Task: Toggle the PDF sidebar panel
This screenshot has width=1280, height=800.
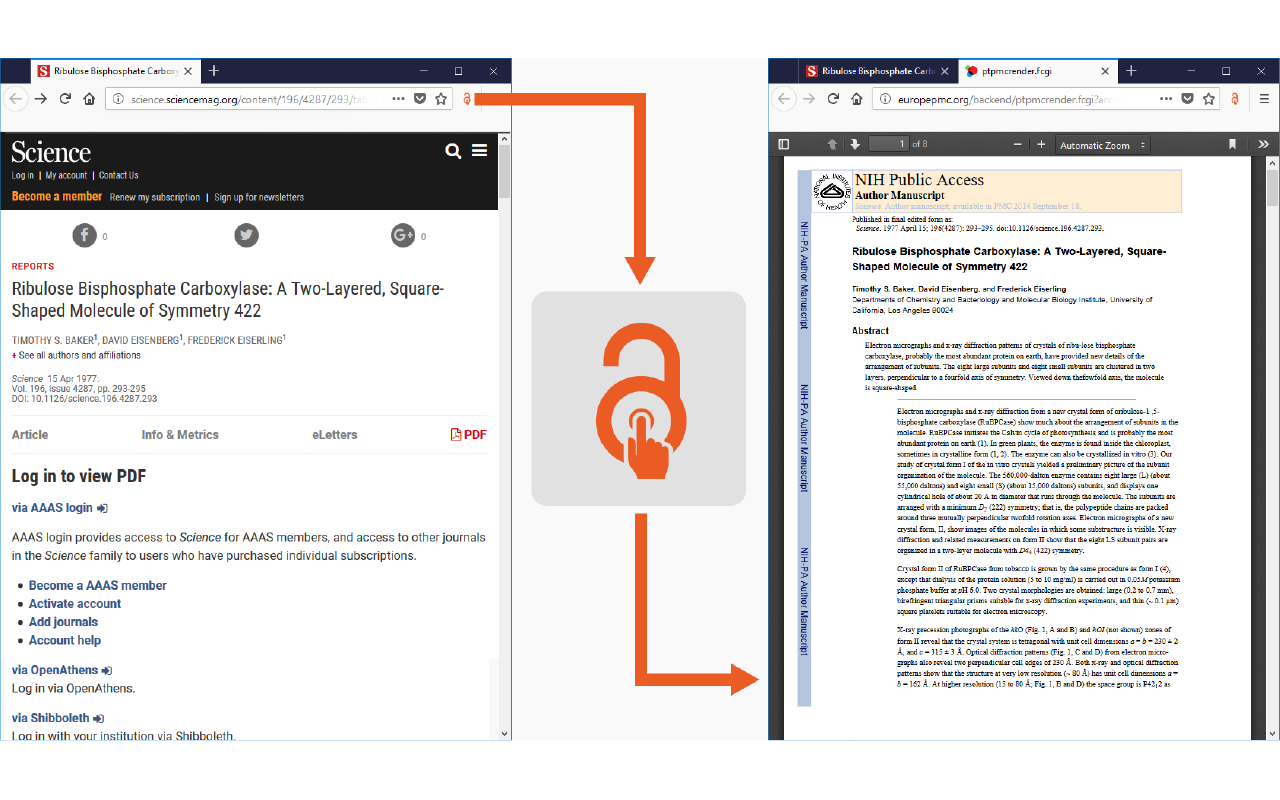Action: [x=783, y=144]
